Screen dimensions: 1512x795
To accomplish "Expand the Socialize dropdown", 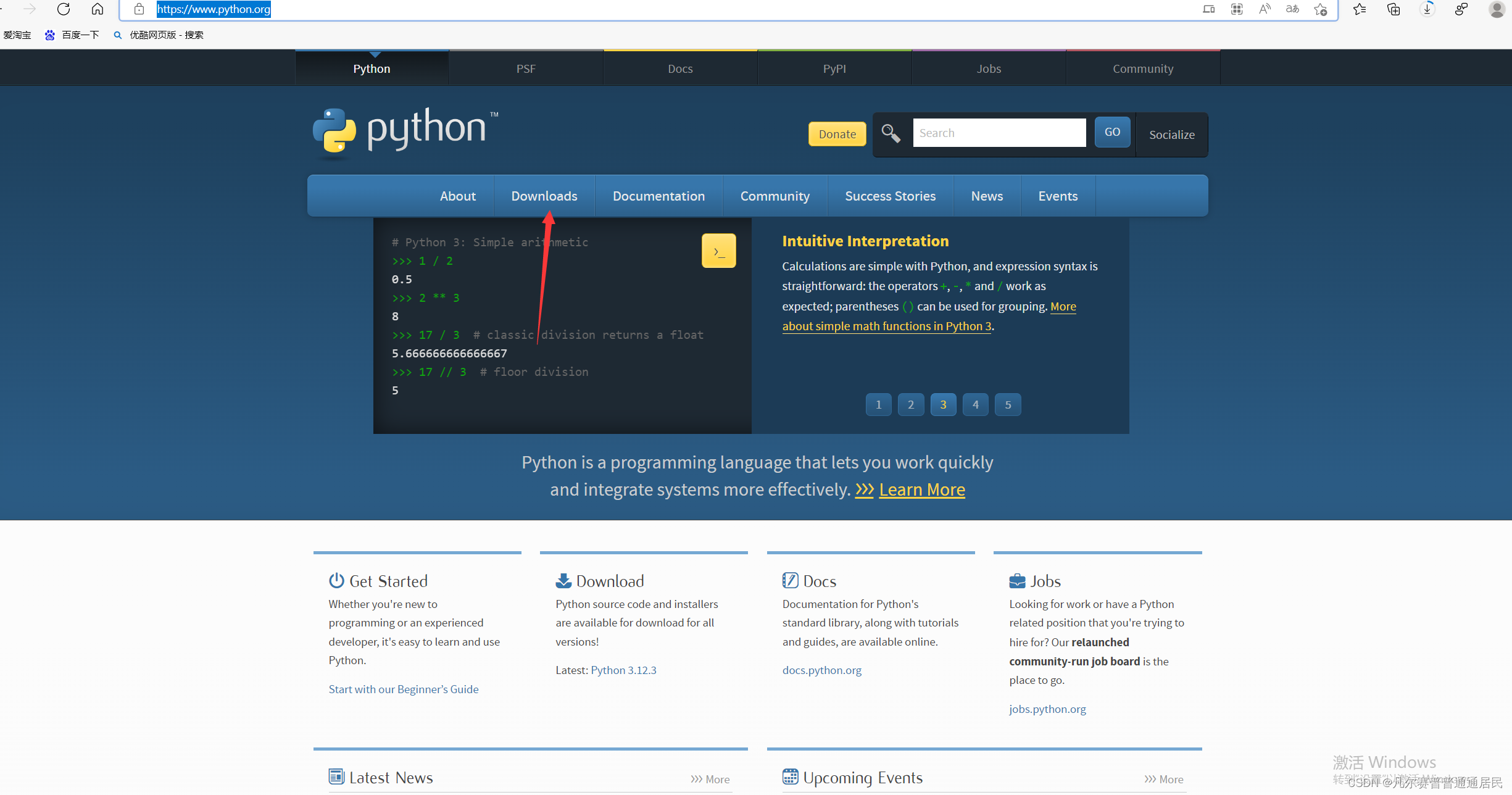I will tap(1171, 135).
